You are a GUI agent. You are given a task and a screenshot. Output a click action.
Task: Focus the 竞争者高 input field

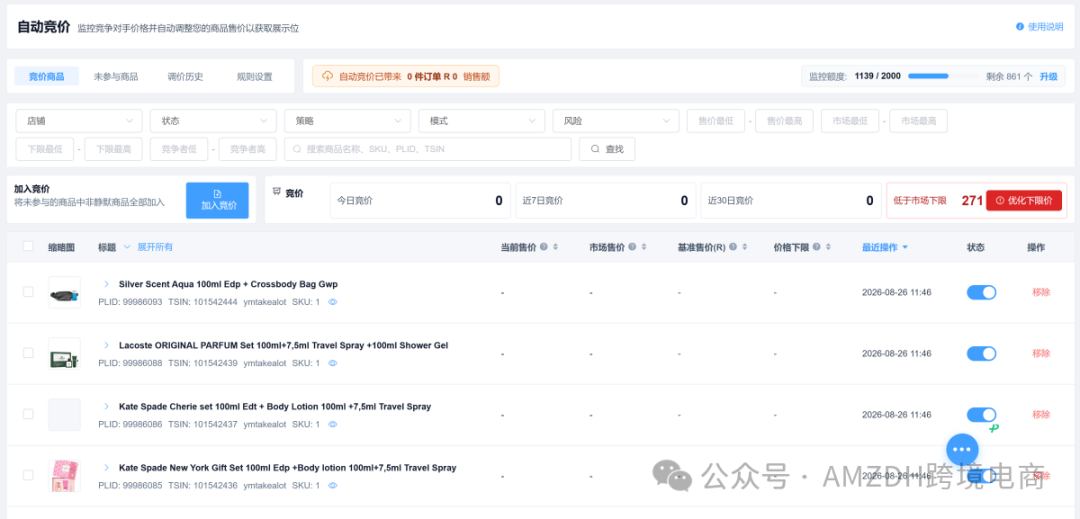click(247, 149)
